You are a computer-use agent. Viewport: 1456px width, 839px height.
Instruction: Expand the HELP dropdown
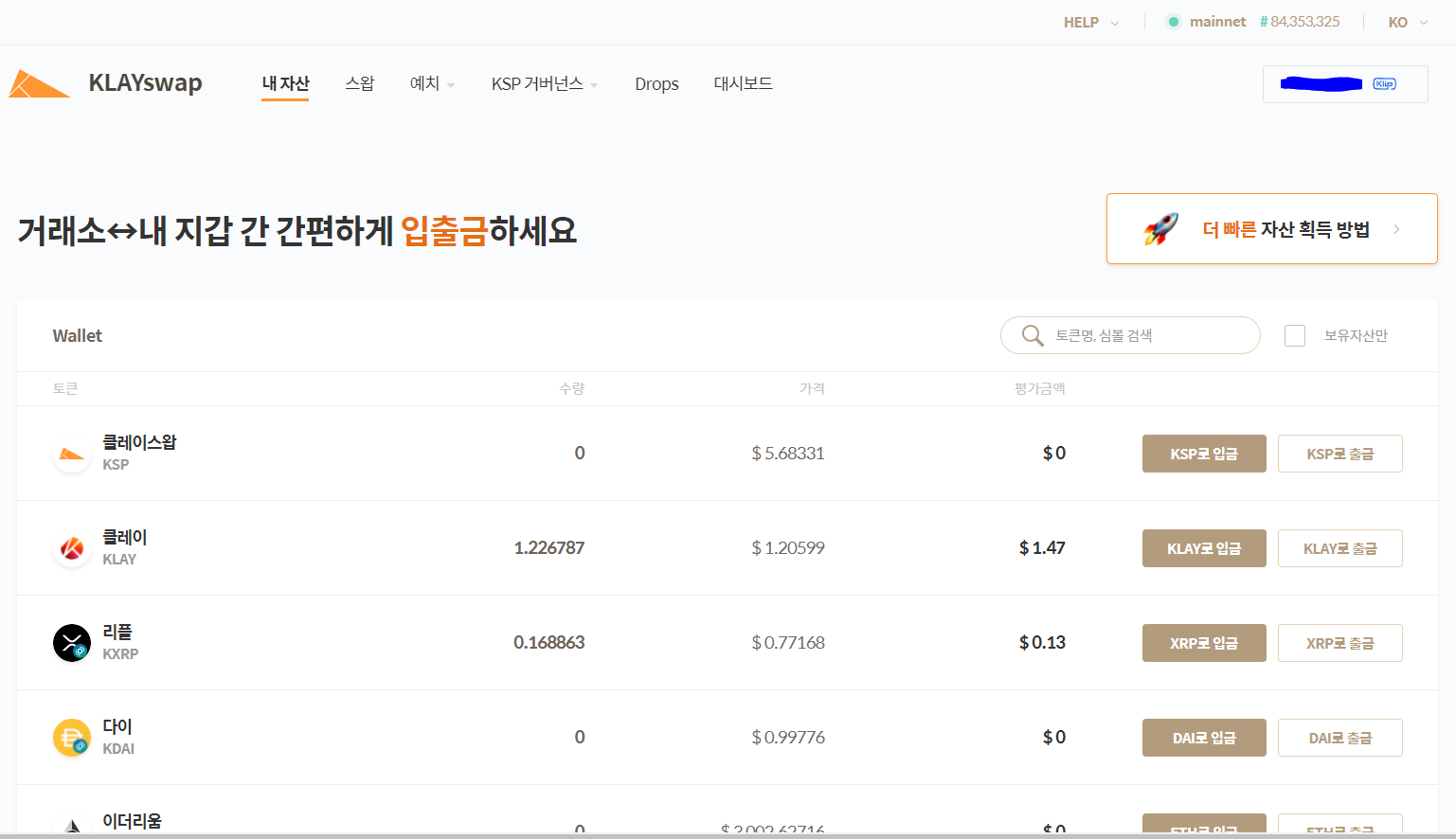point(1091,22)
